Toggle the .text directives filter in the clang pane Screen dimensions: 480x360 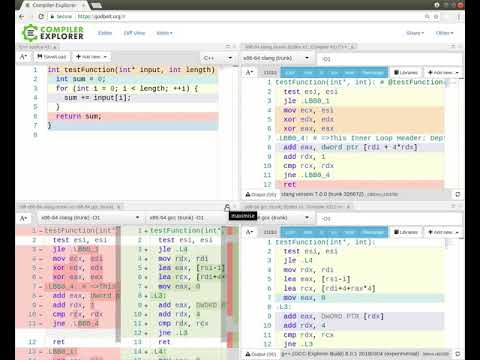click(308, 72)
